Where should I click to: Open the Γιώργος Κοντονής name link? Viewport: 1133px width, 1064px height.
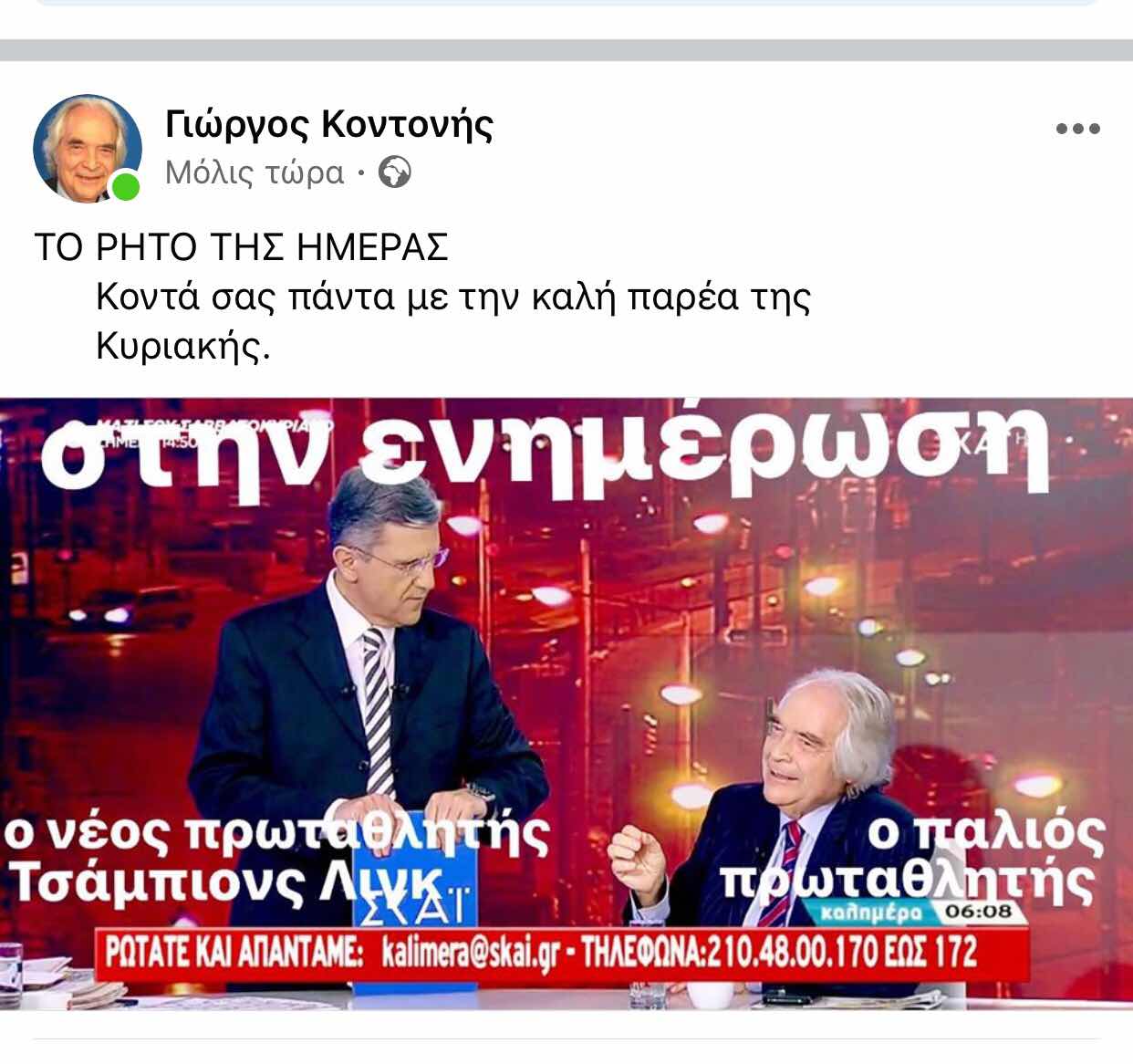329,124
